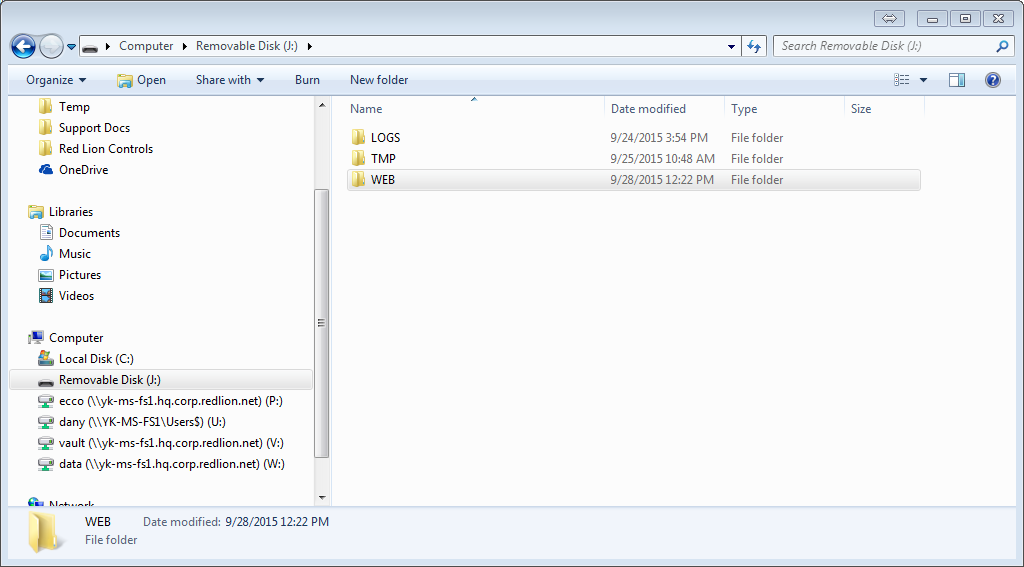The image size is (1024, 567).
Task: Open the Music library
Action: tap(74, 253)
